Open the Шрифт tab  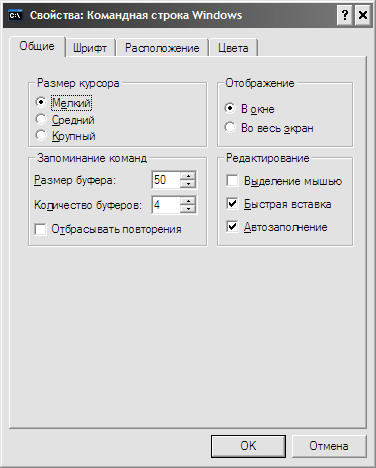tap(90, 48)
